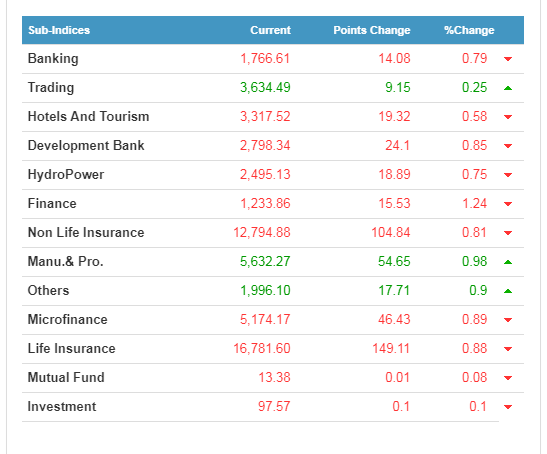Click the red down arrow for HydroPower
This screenshot has width=547, height=454.
click(x=508, y=175)
